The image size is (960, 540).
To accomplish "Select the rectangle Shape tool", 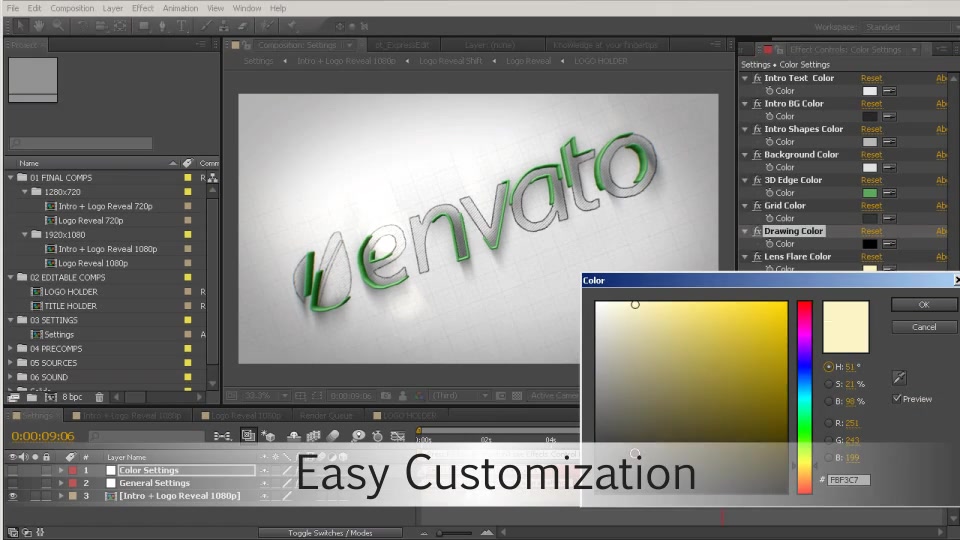I will click(144, 26).
